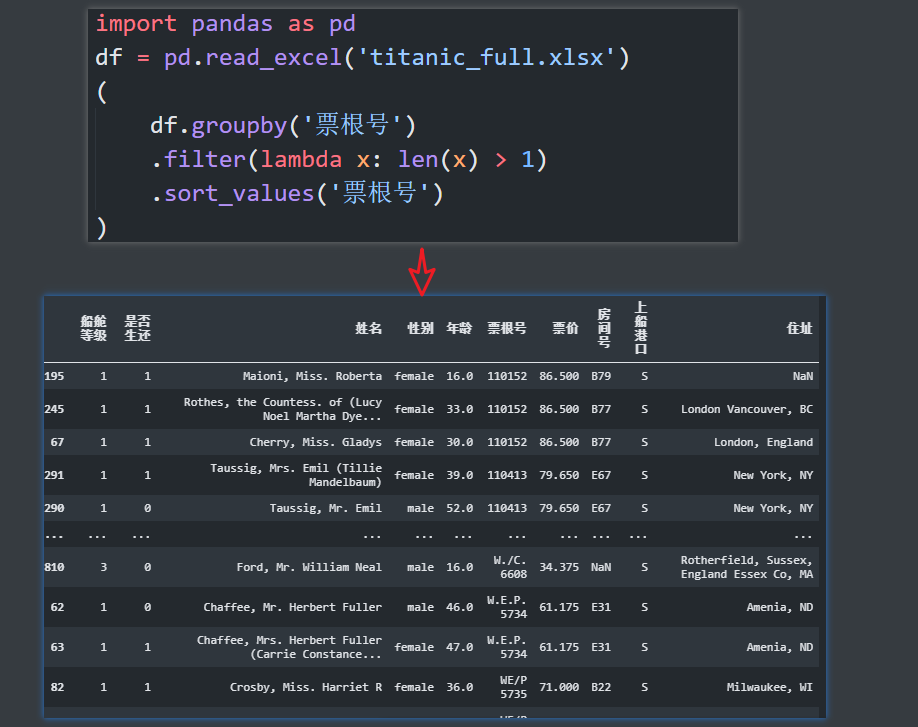Click the 票价 column header
The image size is (918, 727).
[x=565, y=328]
